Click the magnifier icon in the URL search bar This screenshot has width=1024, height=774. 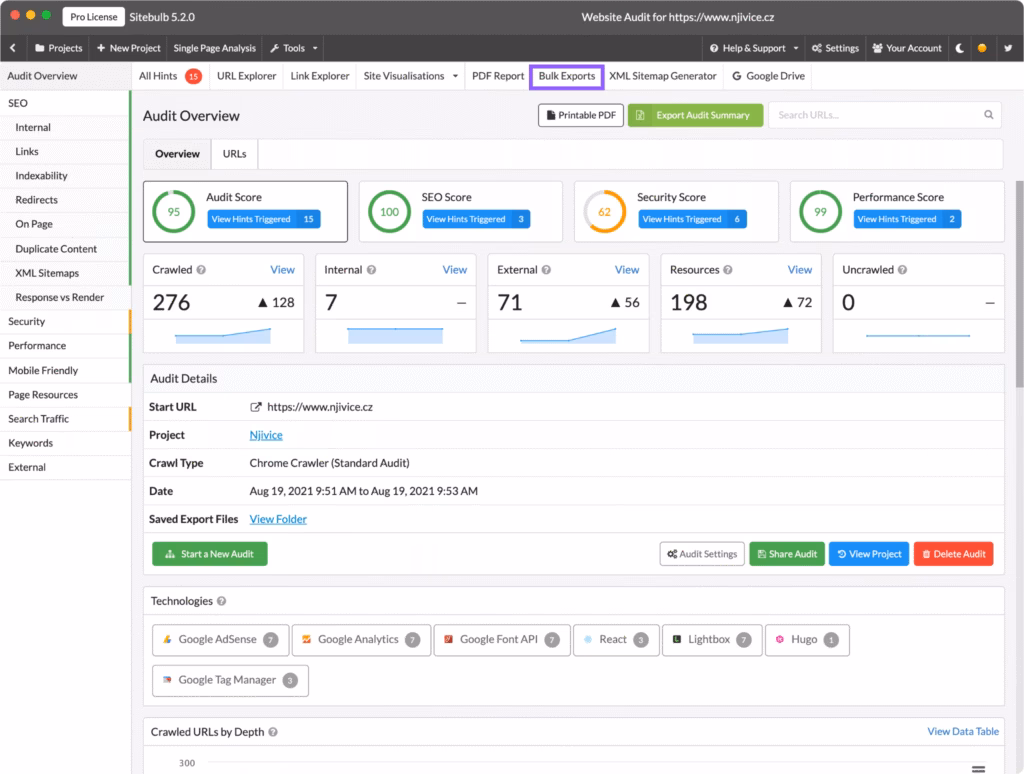click(989, 114)
